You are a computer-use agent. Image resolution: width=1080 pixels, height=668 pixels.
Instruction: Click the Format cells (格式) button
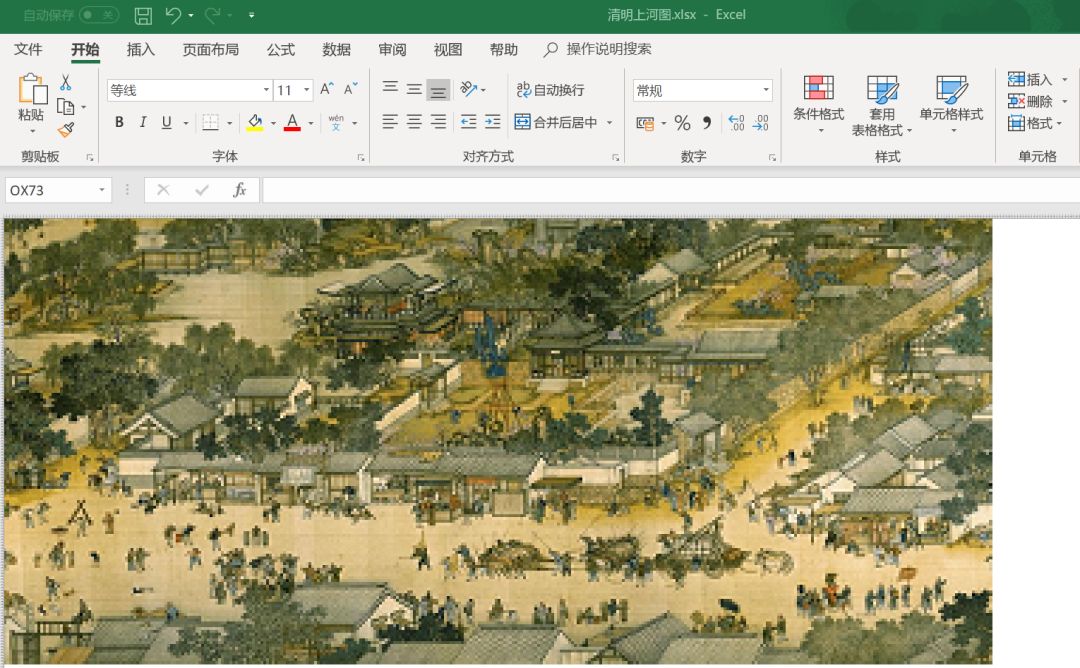(1030, 123)
